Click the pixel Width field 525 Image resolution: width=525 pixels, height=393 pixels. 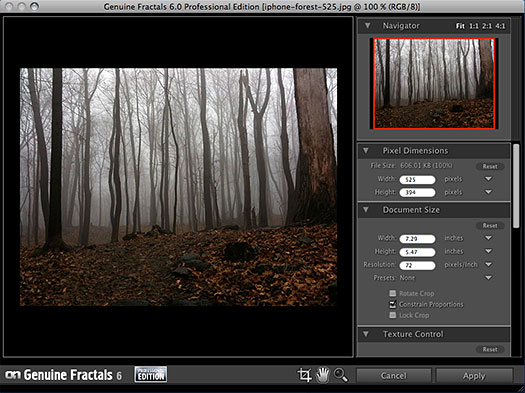pyautogui.click(x=417, y=180)
